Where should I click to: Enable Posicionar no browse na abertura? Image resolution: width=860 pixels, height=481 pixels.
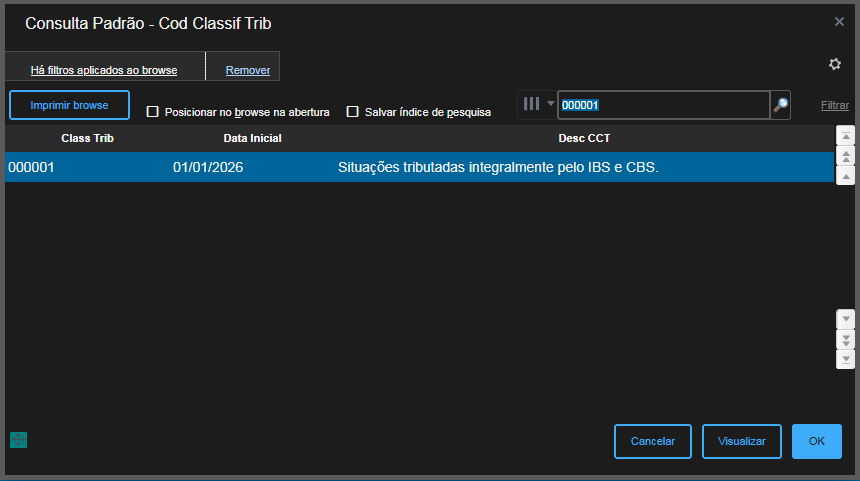153,112
